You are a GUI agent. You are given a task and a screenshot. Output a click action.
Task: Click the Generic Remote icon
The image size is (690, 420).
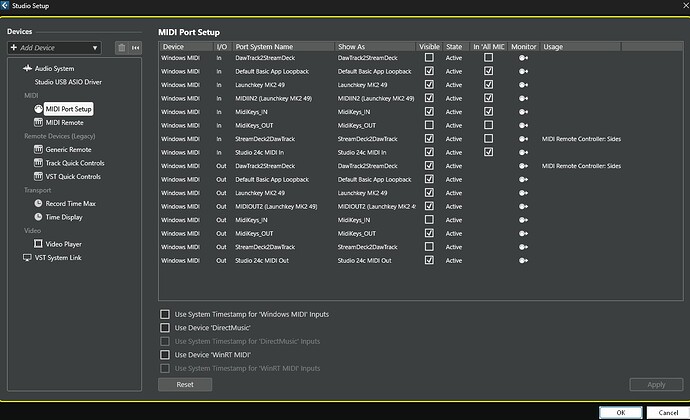point(38,149)
